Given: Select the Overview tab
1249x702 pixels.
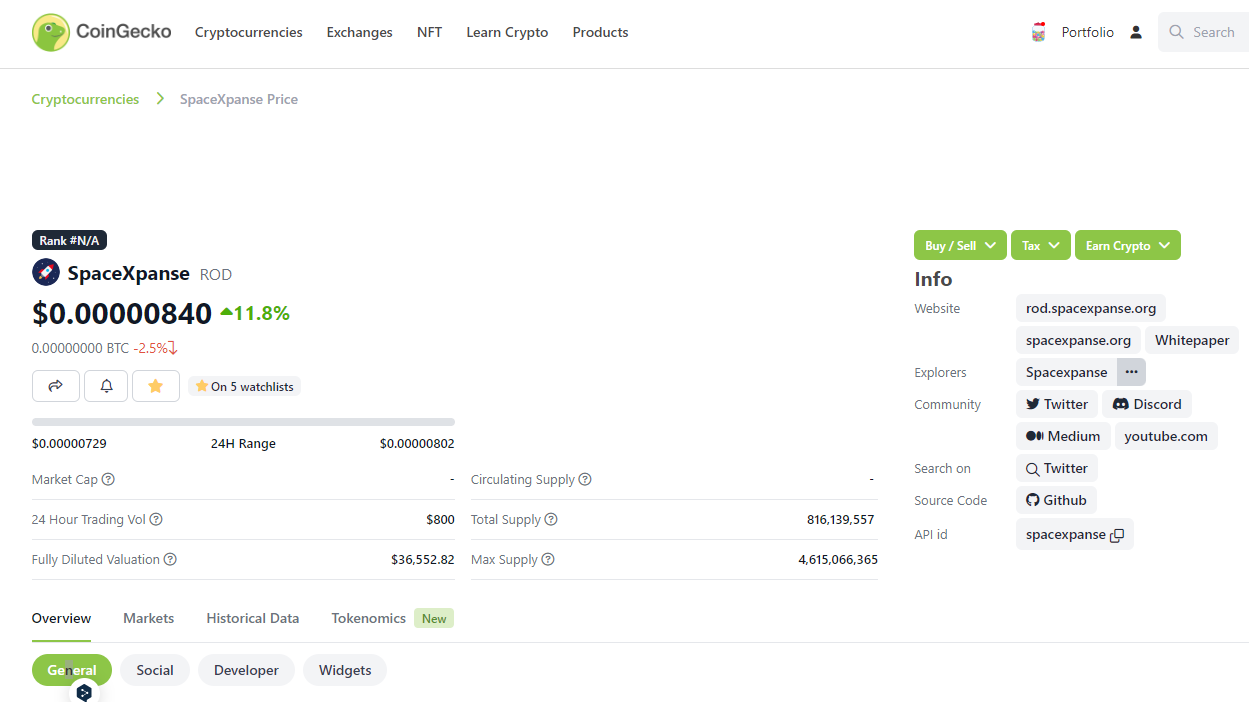Looking at the screenshot, I should [61, 618].
